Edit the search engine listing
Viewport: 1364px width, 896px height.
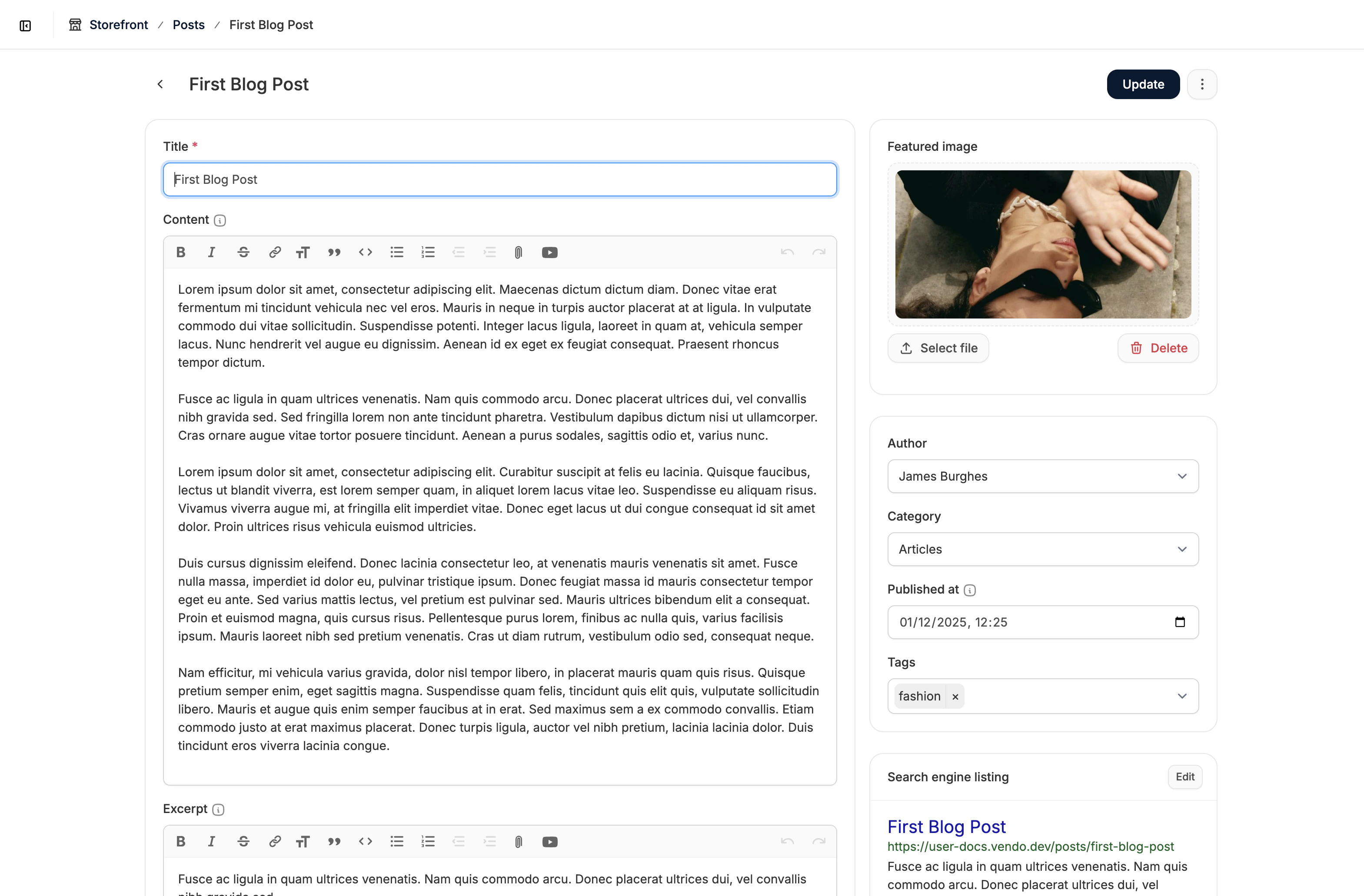click(1184, 777)
